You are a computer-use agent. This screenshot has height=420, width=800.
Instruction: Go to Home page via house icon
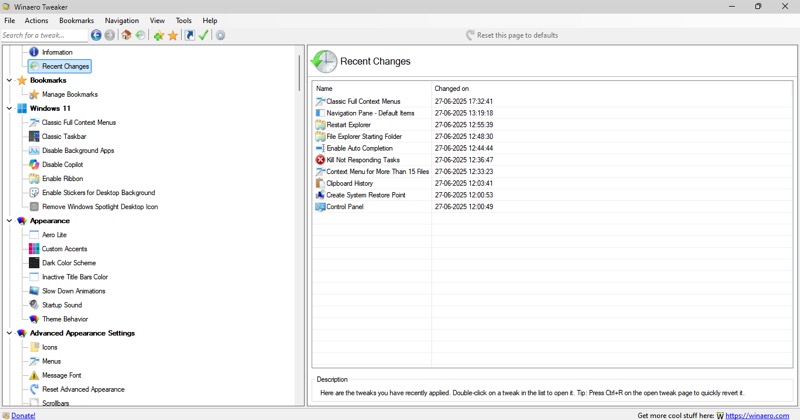point(126,35)
